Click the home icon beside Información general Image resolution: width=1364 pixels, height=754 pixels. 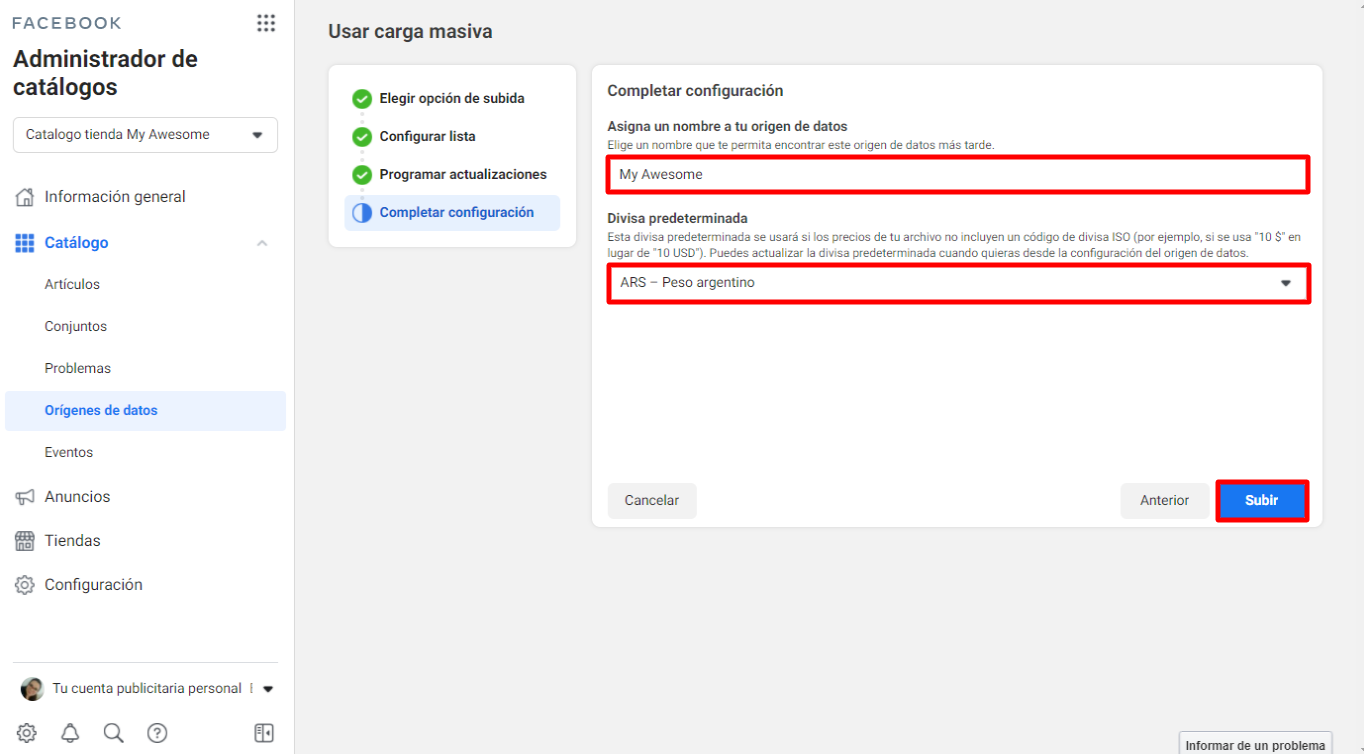click(25, 197)
